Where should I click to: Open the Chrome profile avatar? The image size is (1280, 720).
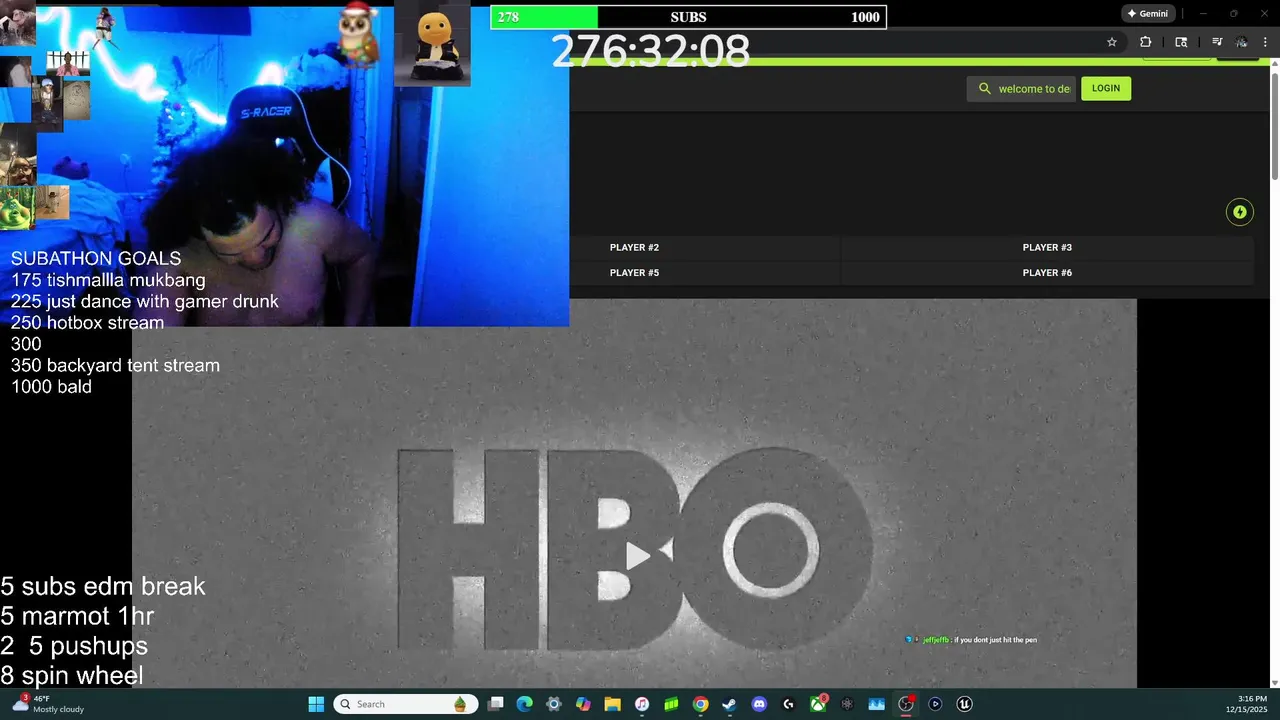(1241, 42)
